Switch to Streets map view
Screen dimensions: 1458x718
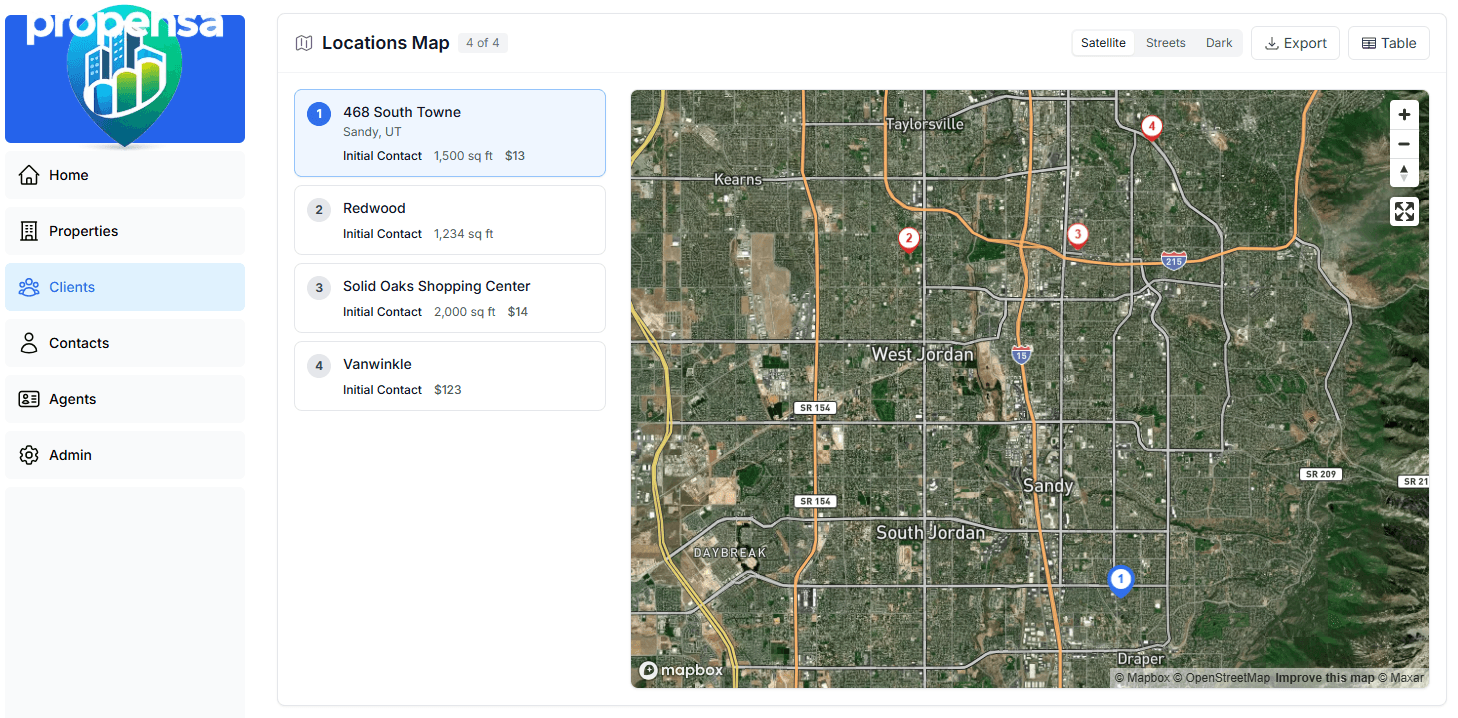point(1165,42)
